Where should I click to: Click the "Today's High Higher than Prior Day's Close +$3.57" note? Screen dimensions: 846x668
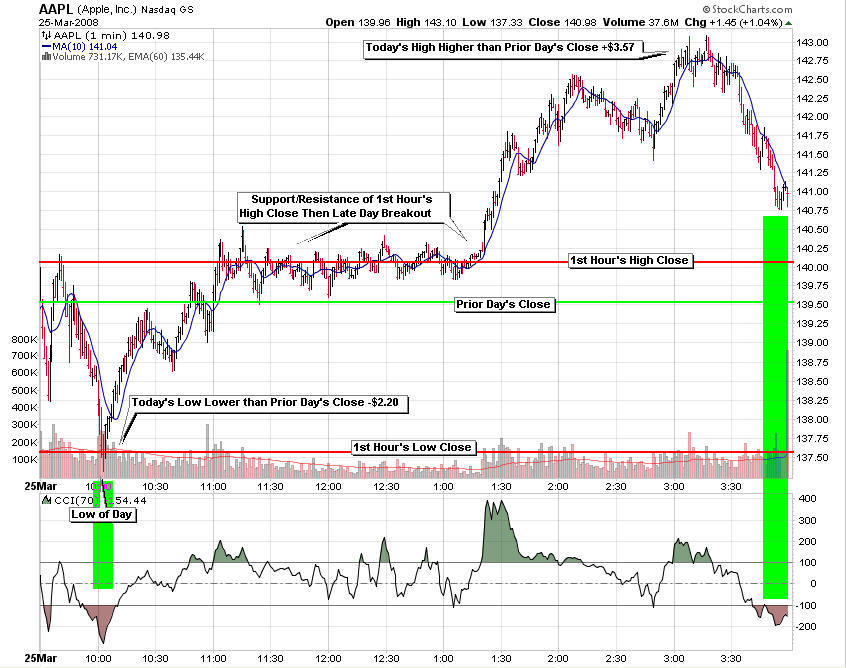[503, 47]
